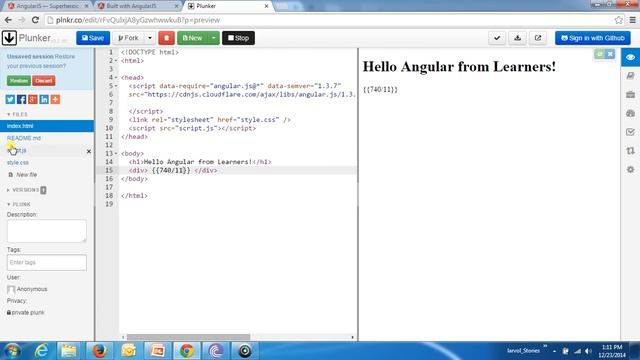Click Sign in with Github
Viewport: 640px width, 360px height.
(593, 38)
